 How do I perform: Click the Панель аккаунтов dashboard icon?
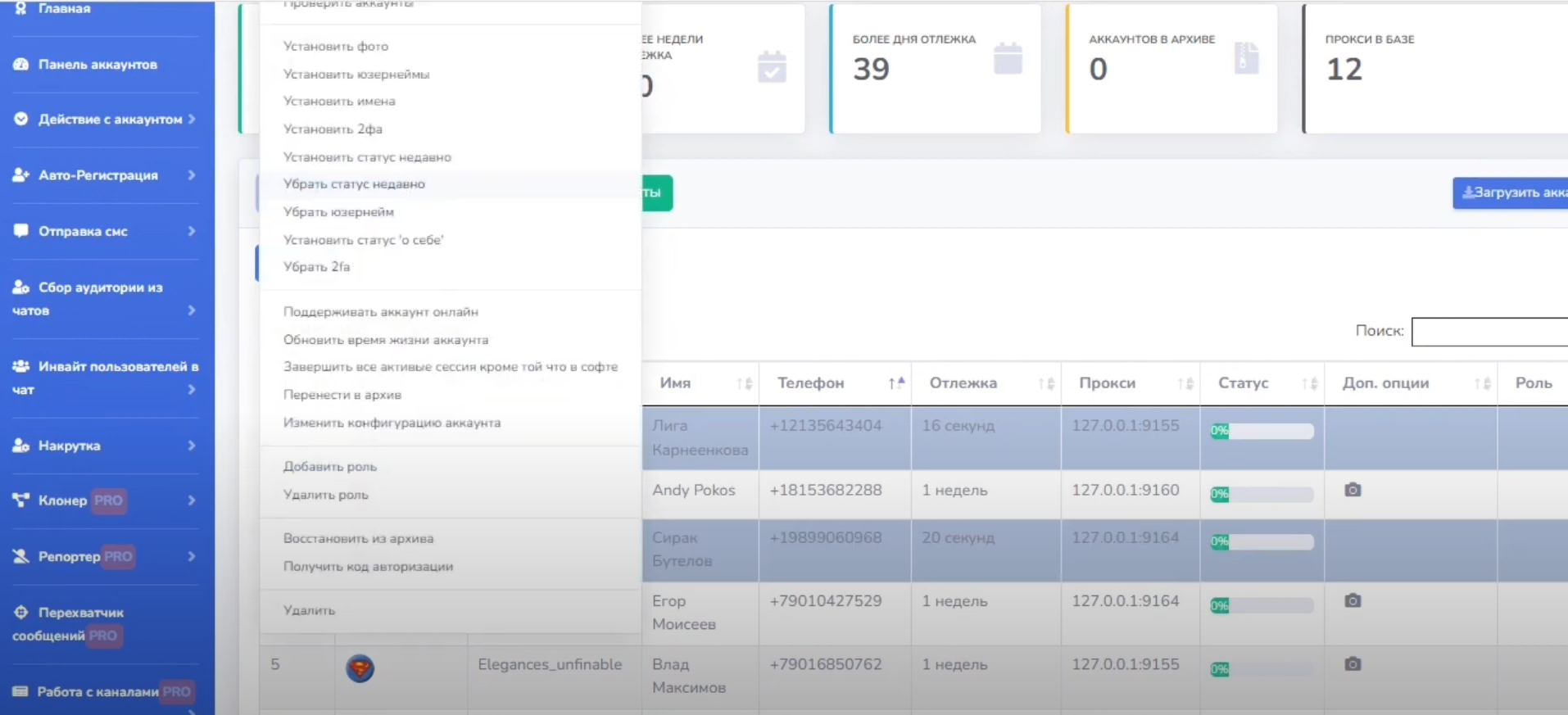(x=20, y=64)
